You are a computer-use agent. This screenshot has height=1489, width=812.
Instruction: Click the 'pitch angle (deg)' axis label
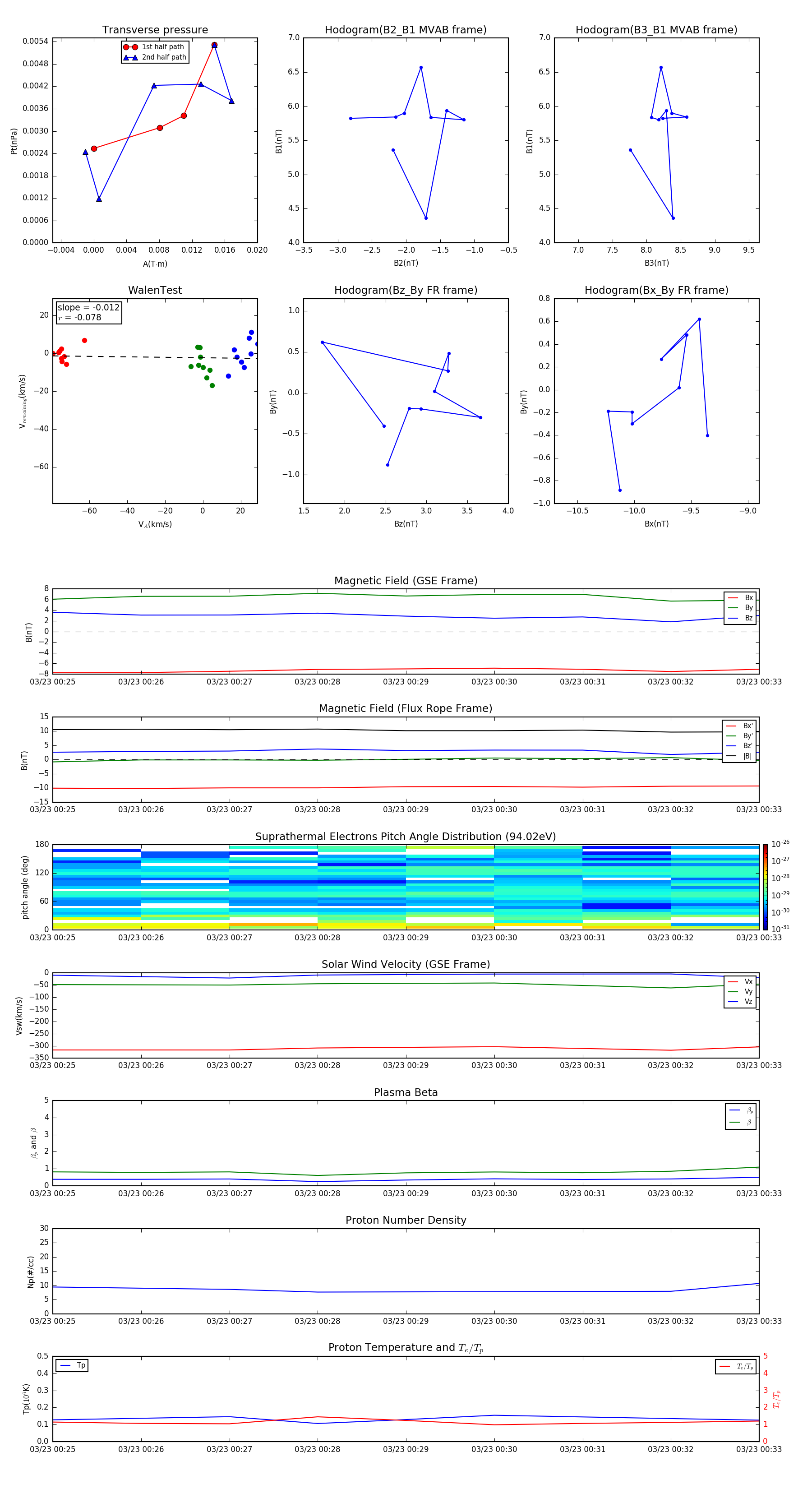pos(25,887)
